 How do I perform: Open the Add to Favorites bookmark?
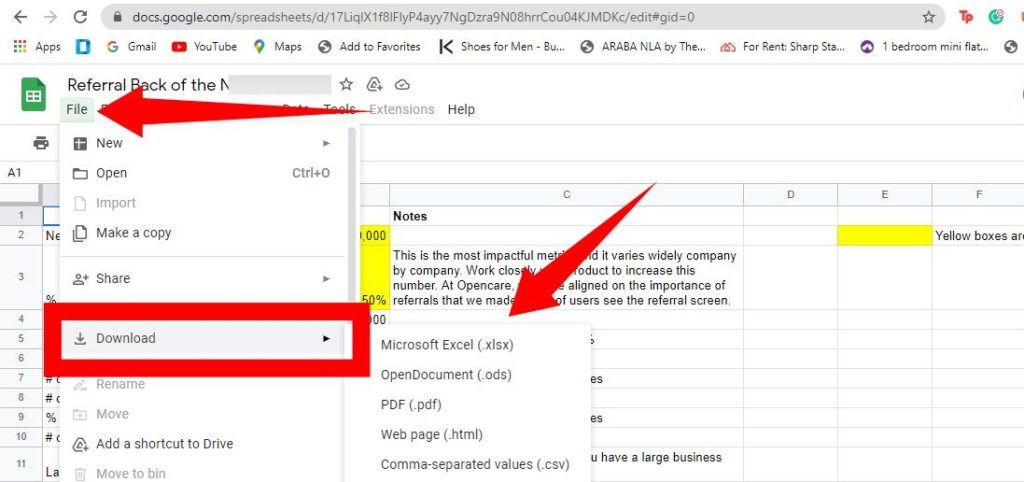tap(369, 46)
